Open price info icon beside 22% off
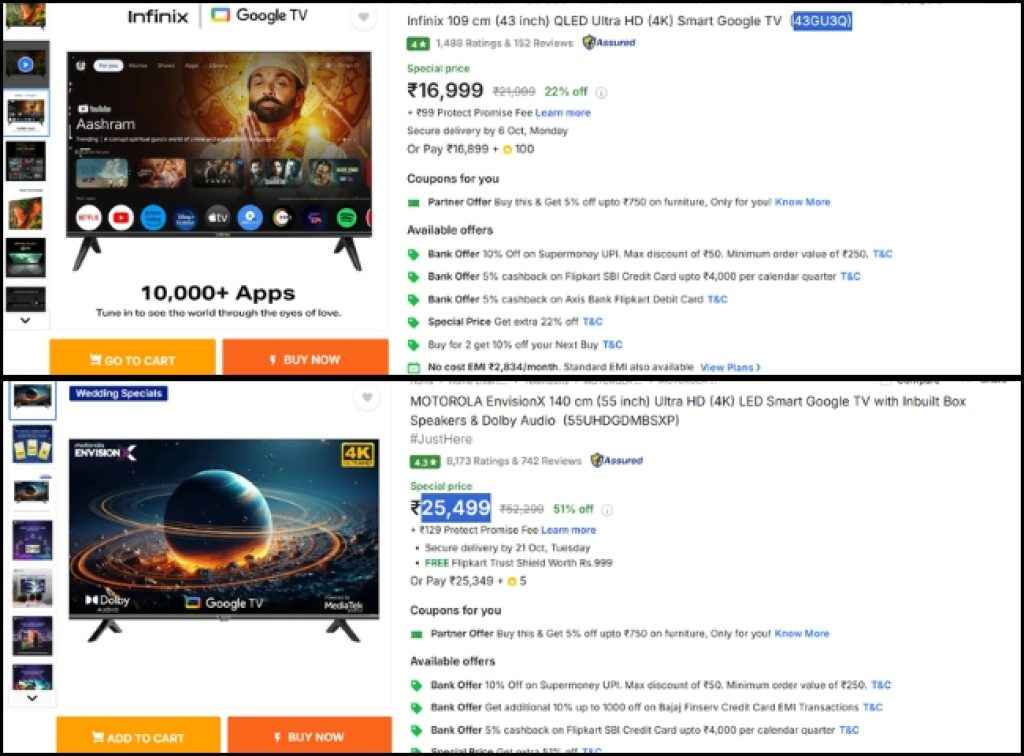Image resolution: width=1024 pixels, height=756 pixels. pyautogui.click(x=601, y=93)
